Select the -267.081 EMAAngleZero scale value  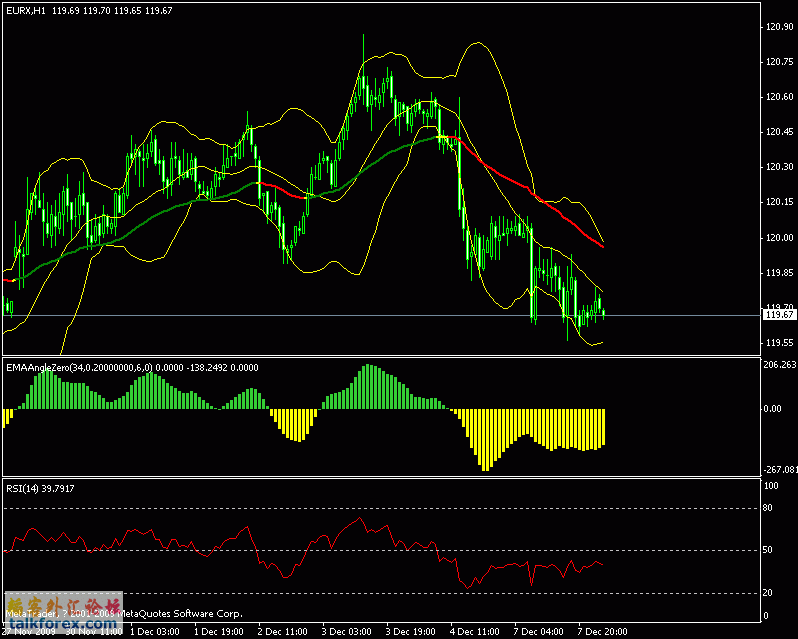pyautogui.click(x=778, y=470)
